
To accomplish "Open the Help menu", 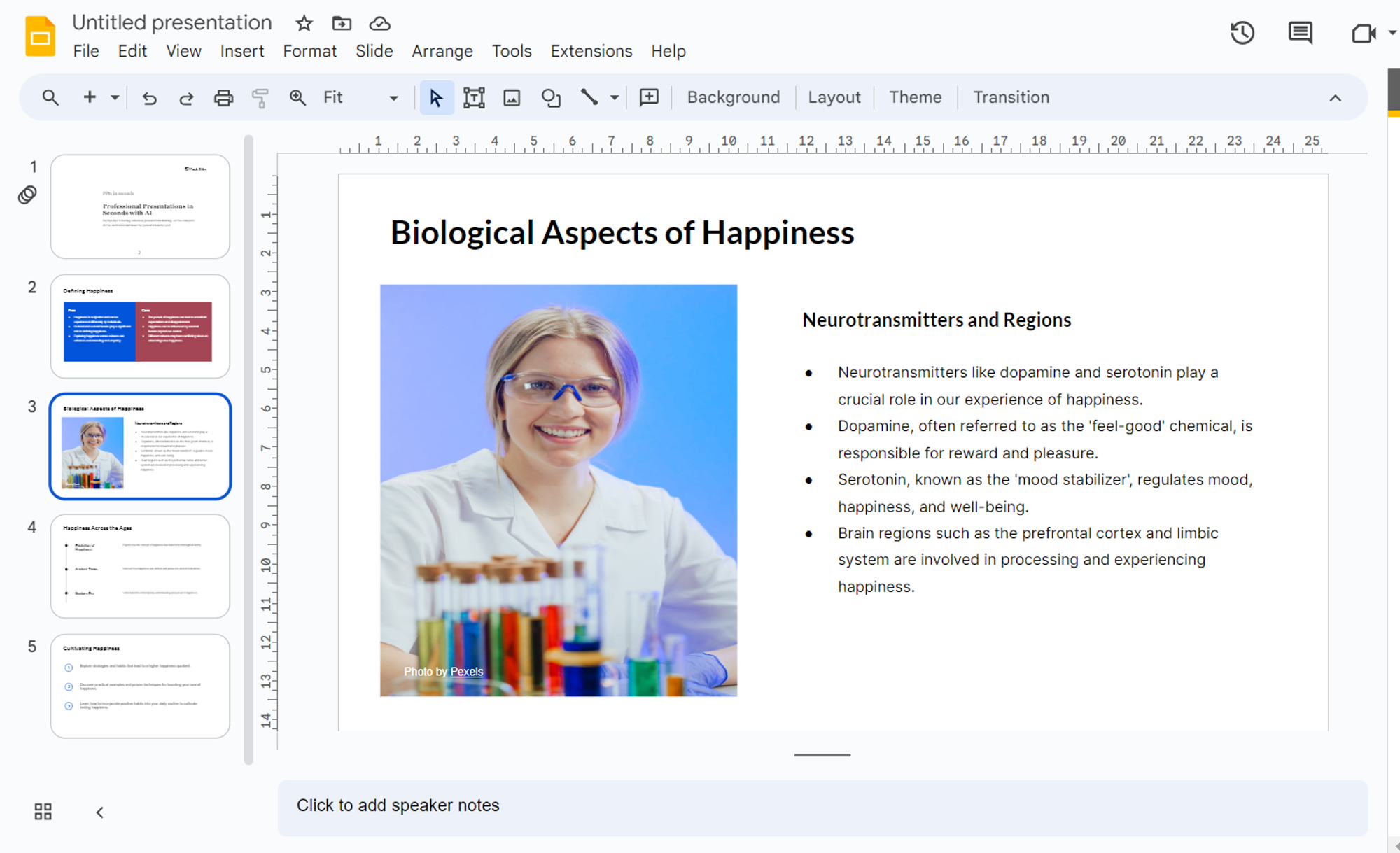I will click(668, 51).
